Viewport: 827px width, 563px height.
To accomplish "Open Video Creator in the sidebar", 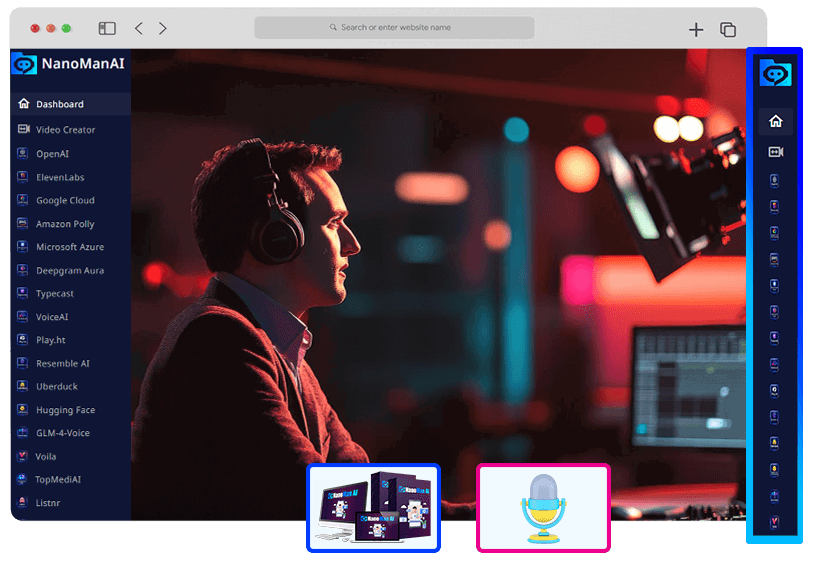I will pos(65,130).
